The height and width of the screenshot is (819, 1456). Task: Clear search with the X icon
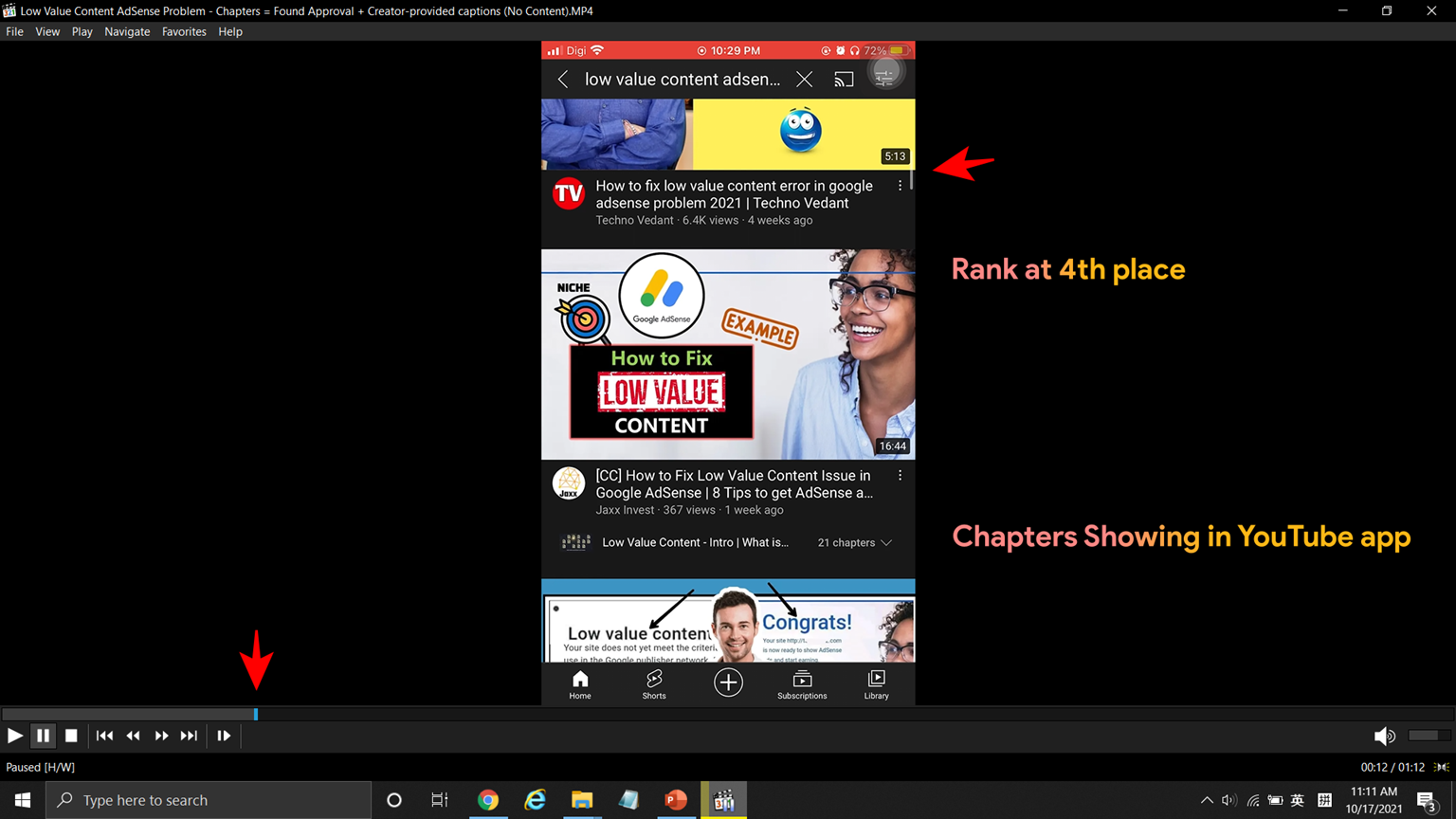[804, 80]
